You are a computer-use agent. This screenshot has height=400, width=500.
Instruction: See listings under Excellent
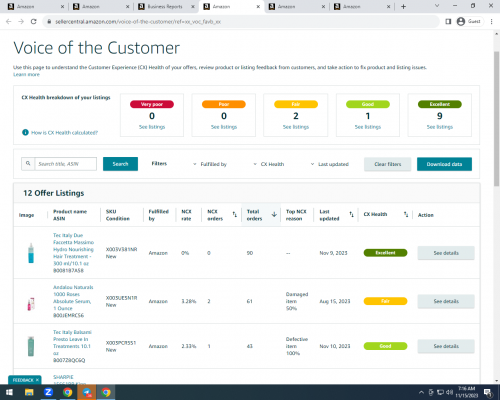(x=440, y=127)
